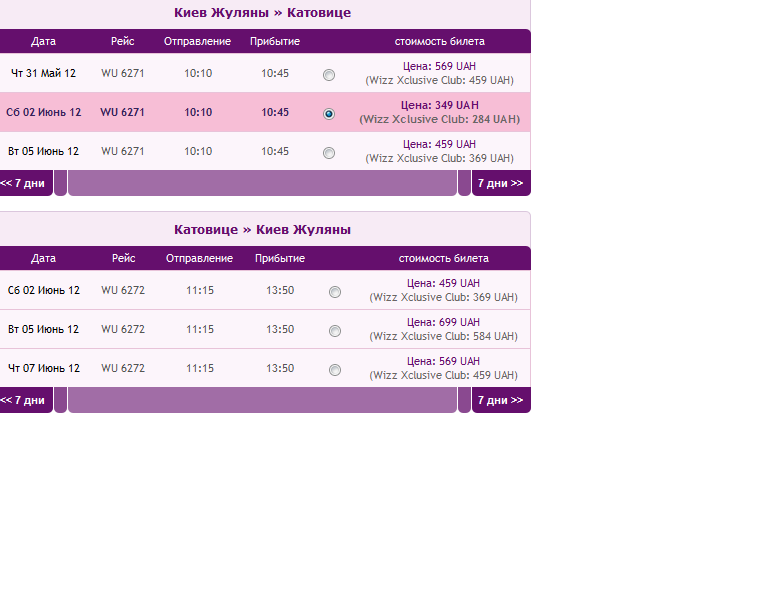Select the Чт 31 Май outbound flight radio button
This screenshot has width=768, height=614.
(x=329, y=75)
